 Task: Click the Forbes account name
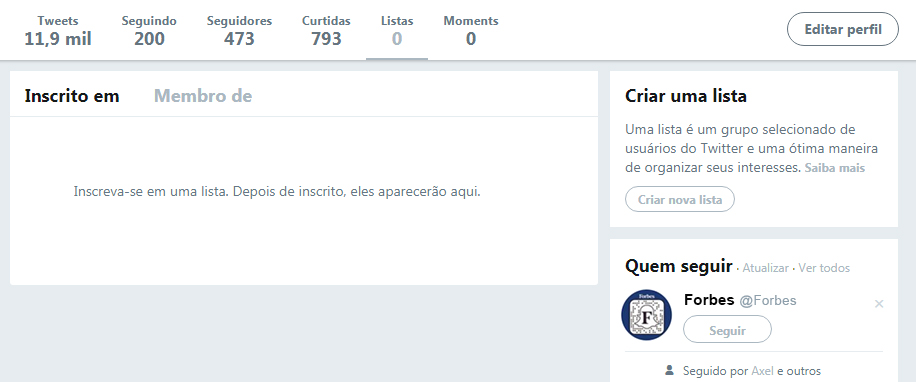(x=709, y=300)
